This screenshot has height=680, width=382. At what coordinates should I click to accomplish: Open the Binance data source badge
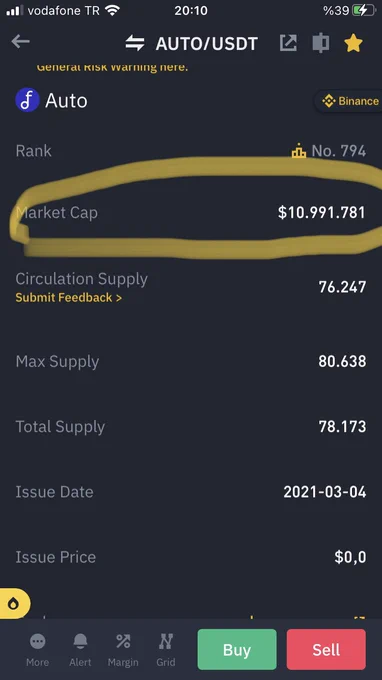349,101
